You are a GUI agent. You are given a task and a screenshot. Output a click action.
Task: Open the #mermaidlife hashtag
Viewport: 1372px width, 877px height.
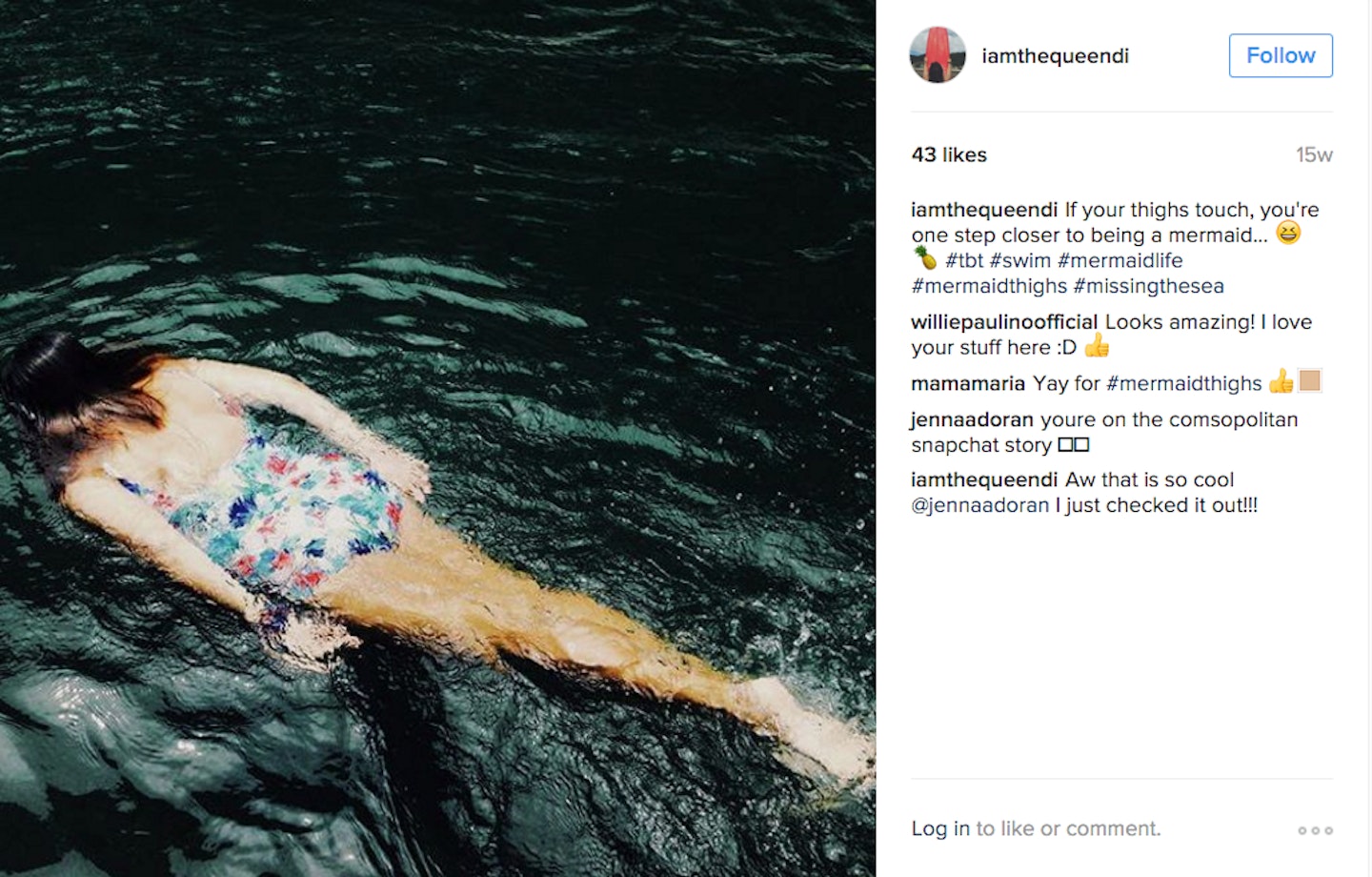pyautogui.click(x=1120, y=260)
